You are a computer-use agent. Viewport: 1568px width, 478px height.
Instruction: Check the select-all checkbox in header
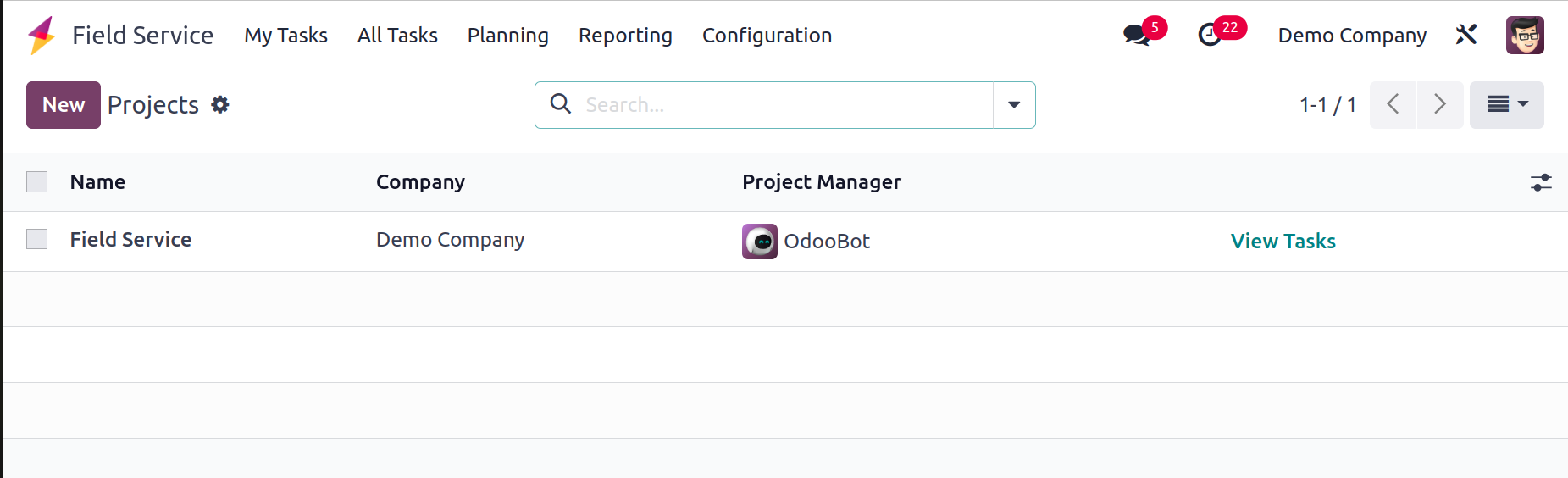click(37, 182)
